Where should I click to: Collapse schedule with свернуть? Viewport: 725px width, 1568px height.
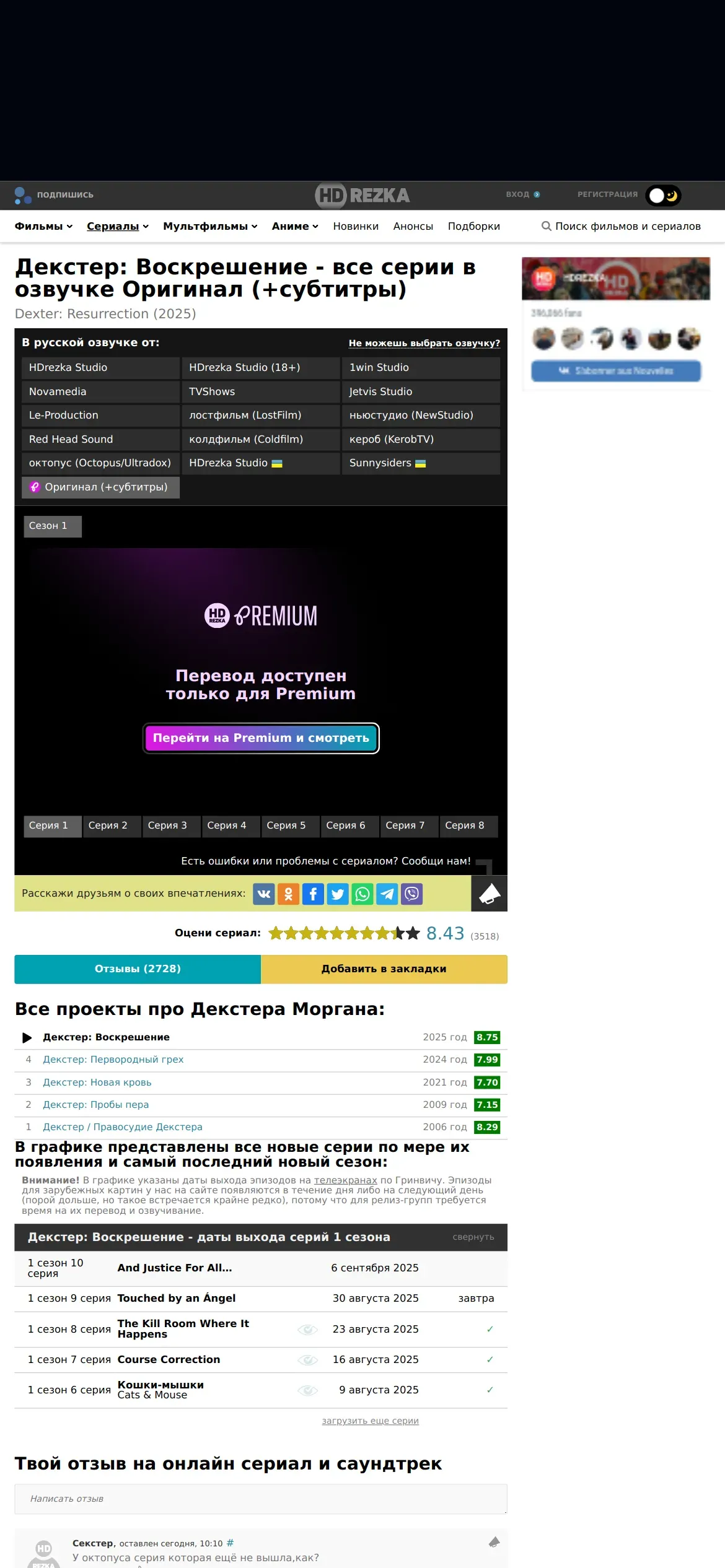[473, 1237]
